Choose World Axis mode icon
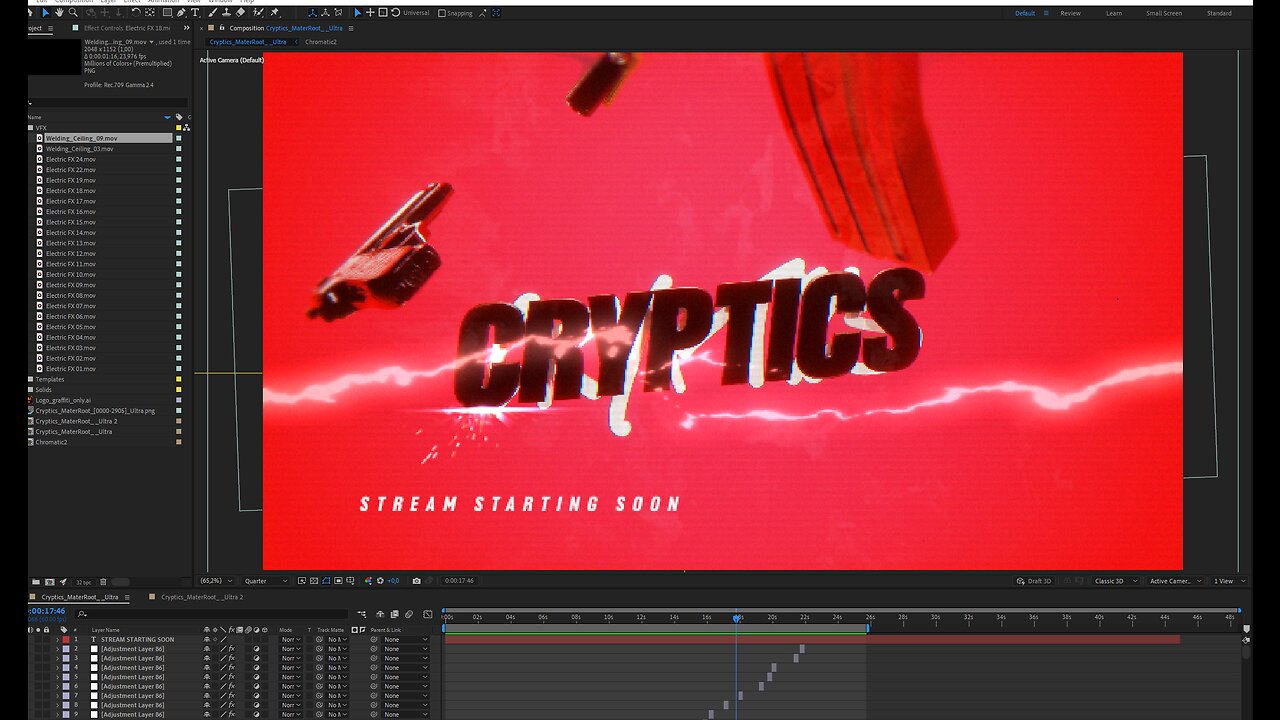 [x=325, y=13]
